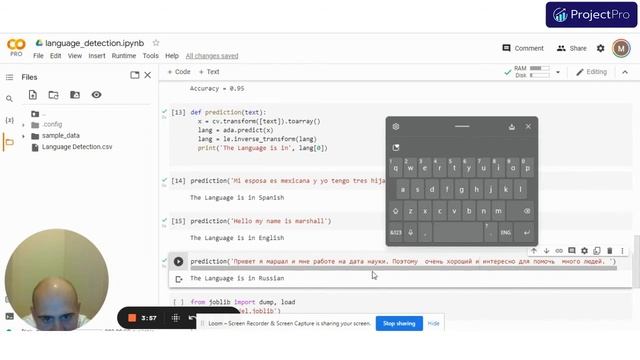Tap the &123 symbols key
The image size is (640, 360).
pos(396,232)
